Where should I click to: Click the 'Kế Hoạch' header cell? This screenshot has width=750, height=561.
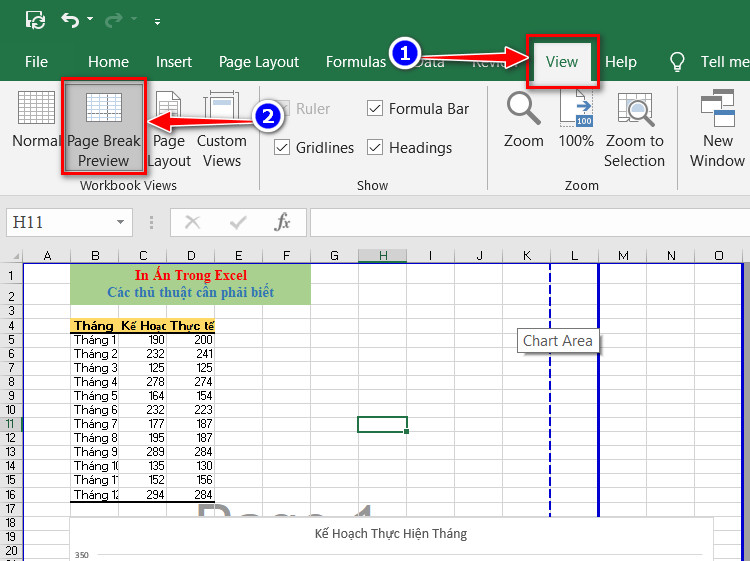(x=143, y=326)
